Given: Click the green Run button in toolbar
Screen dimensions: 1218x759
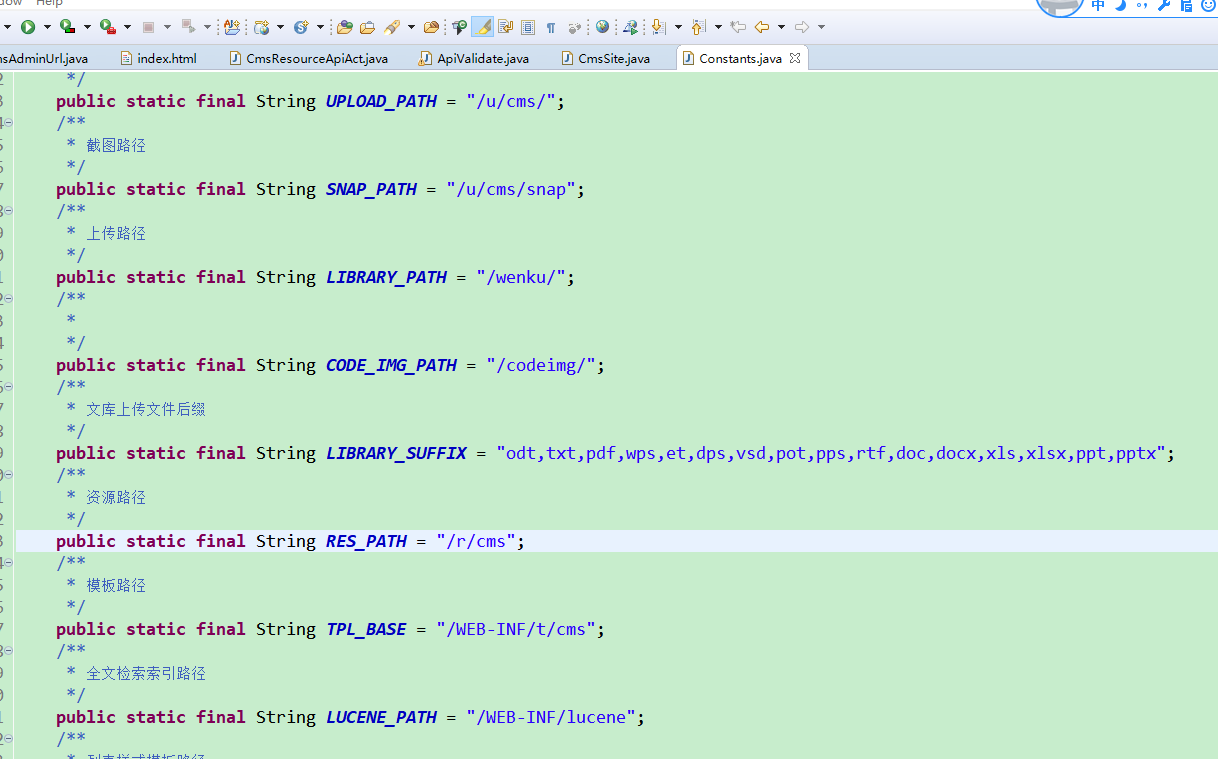Looking at the screenshot, I should click(x=27, y=27).
